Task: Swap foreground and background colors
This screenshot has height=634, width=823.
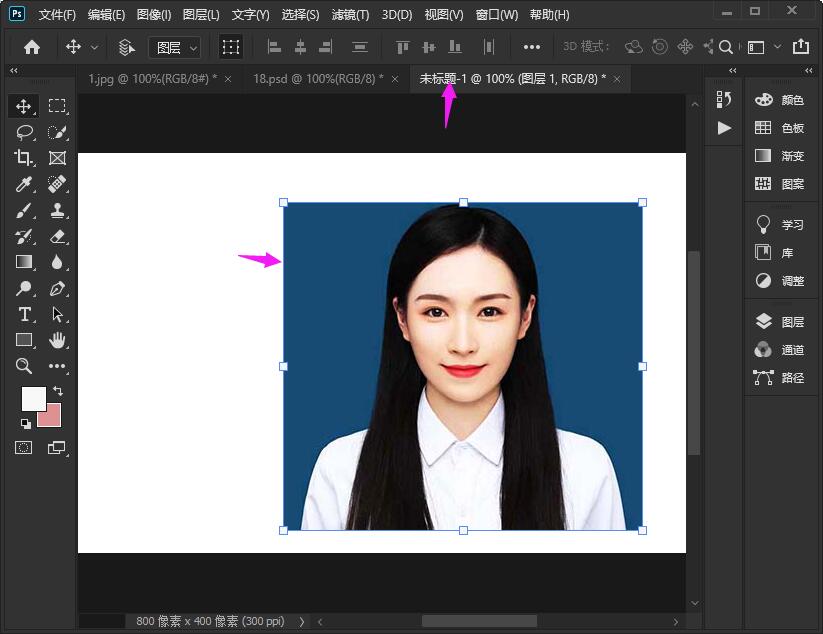Action: click(x=58, y=390)
